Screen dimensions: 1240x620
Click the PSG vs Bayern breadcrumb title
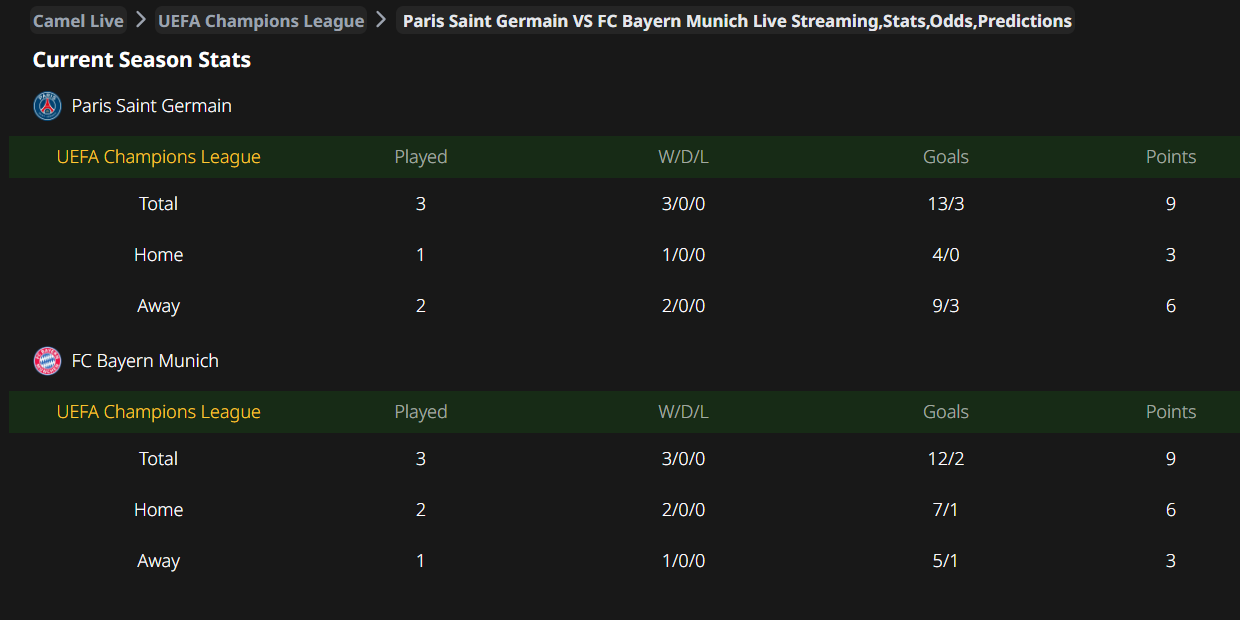(x=737, y=21)
